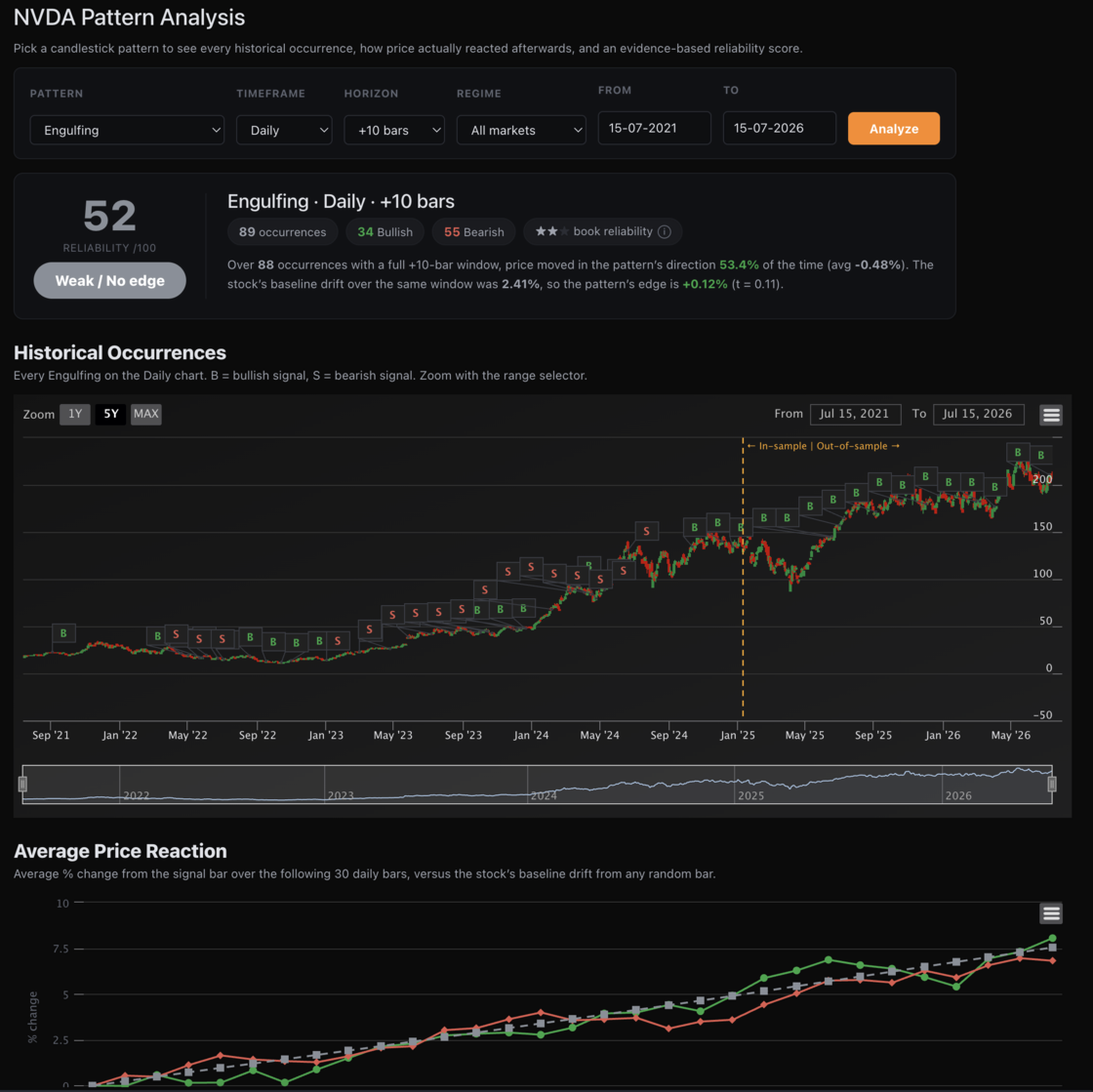Click the 53.4% direction rate value
Image resolution: width=1093 pixels, height=1092 pixels.
[x=739, y=264]
